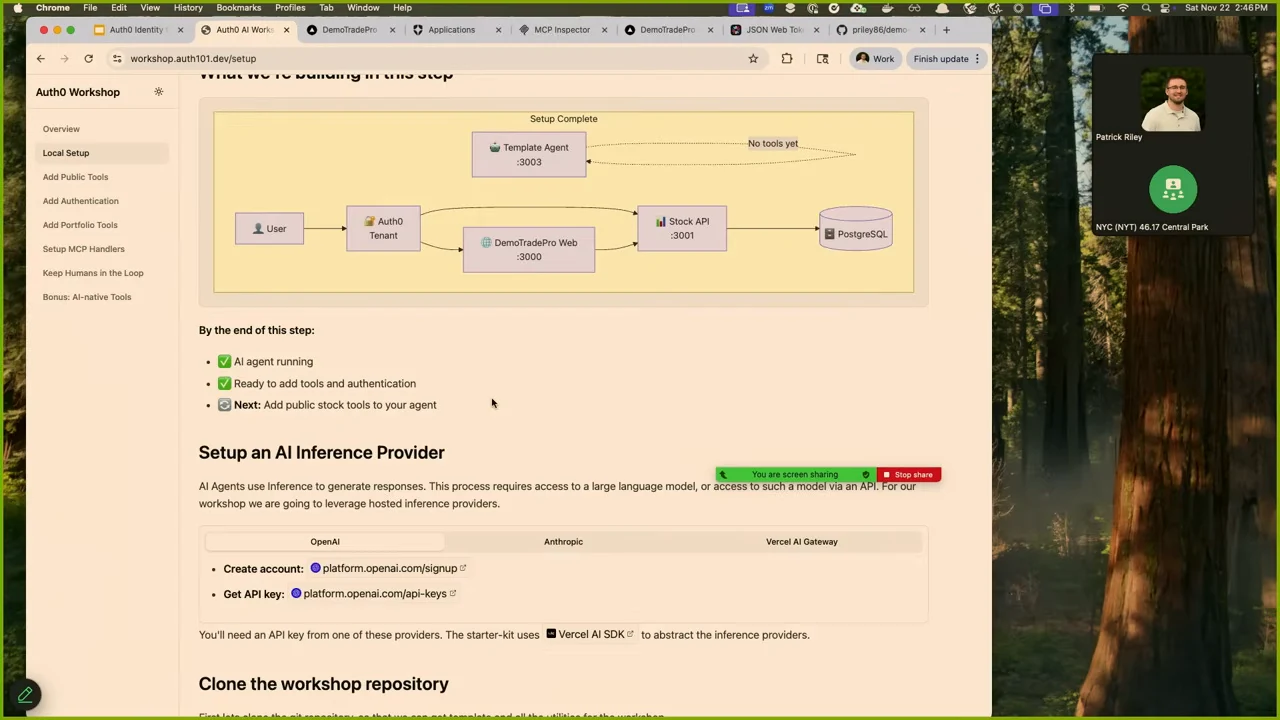1280x720 pixels.
Task: Open the Chrome extensions puzzle icon
Action: click(787, 59)
